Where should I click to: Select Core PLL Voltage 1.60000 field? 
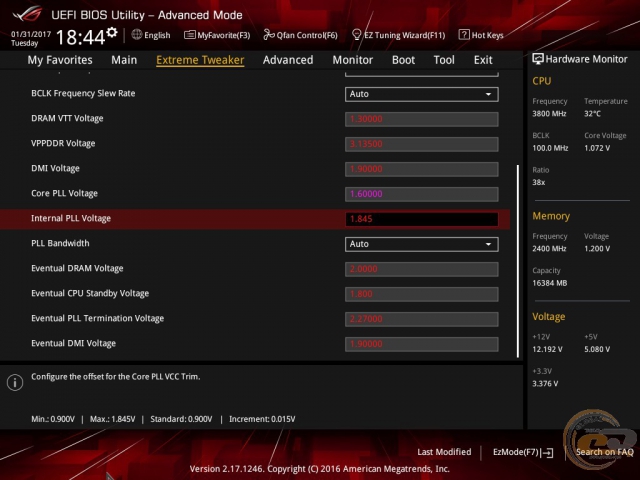tap(422, 194)
